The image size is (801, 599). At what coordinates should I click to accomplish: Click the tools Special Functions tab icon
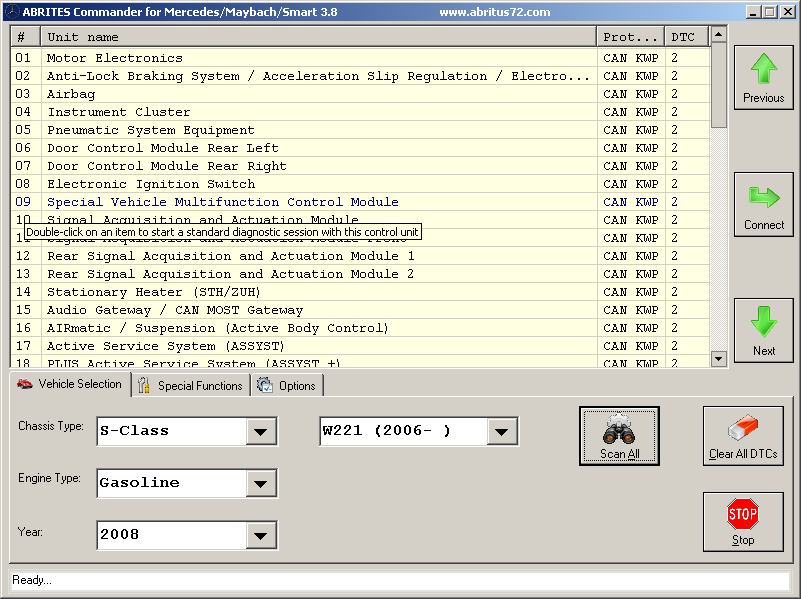[x=144, y=386]
